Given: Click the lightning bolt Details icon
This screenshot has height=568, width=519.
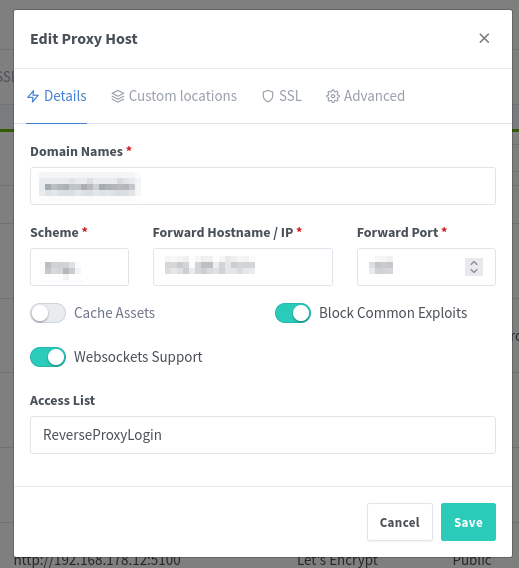Looking at the screenshot, I should tap(33, 96).
